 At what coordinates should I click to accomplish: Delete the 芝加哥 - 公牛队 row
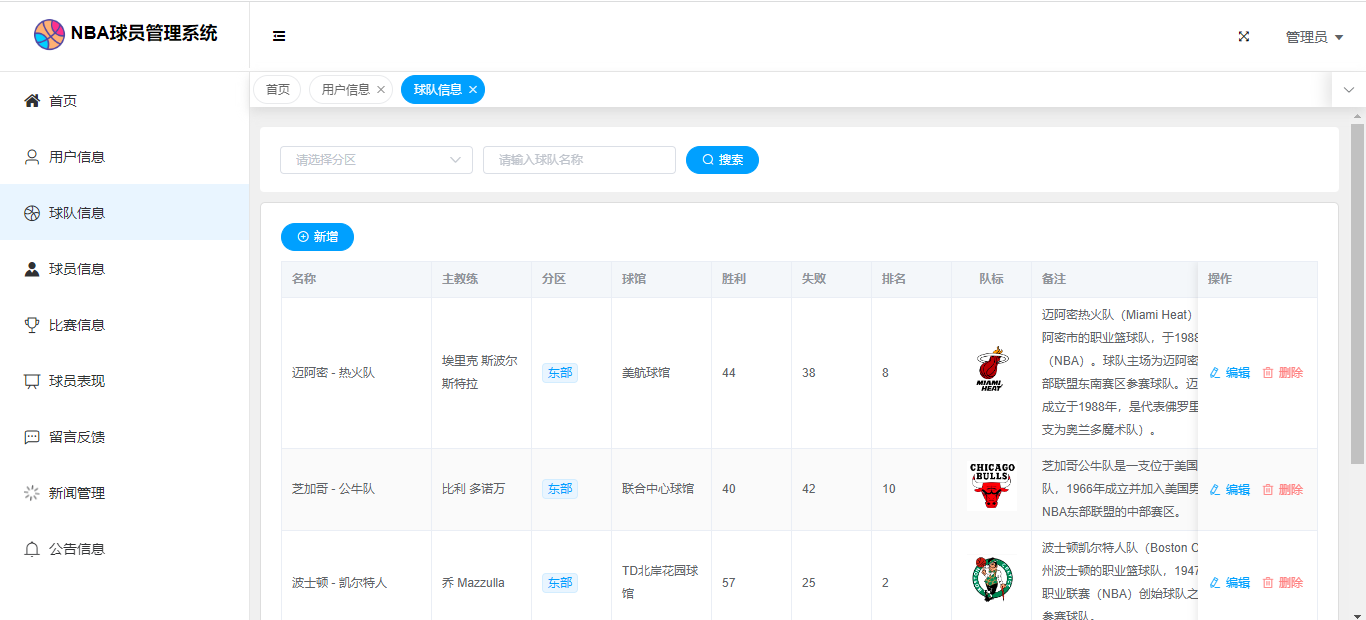(x=1283, y=490)
